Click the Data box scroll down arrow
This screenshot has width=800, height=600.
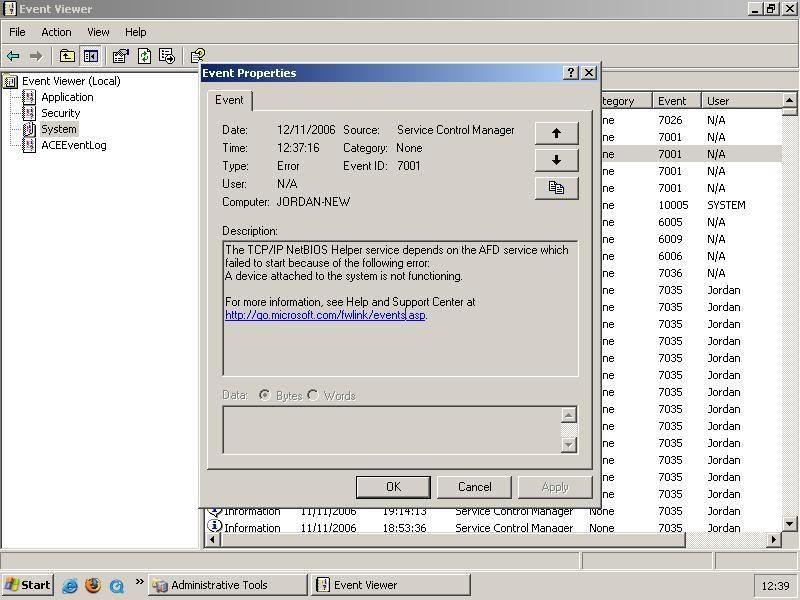coord(568,445)
